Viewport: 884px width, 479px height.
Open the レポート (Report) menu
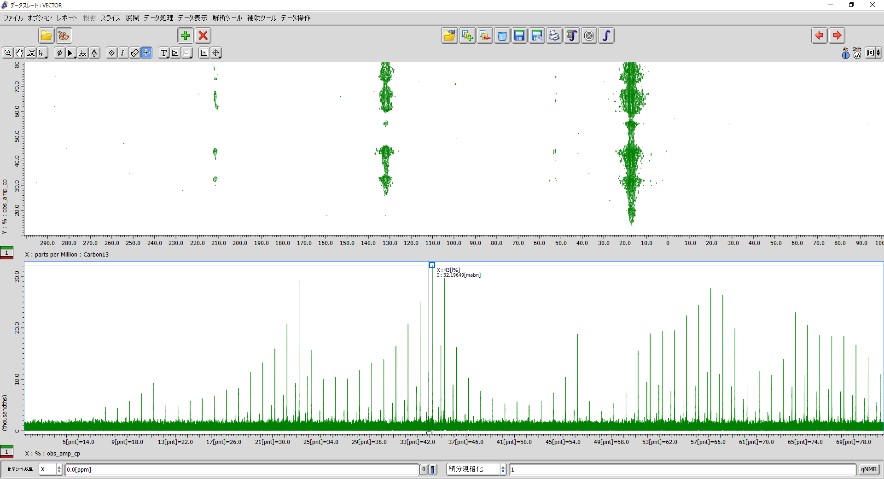67,18
